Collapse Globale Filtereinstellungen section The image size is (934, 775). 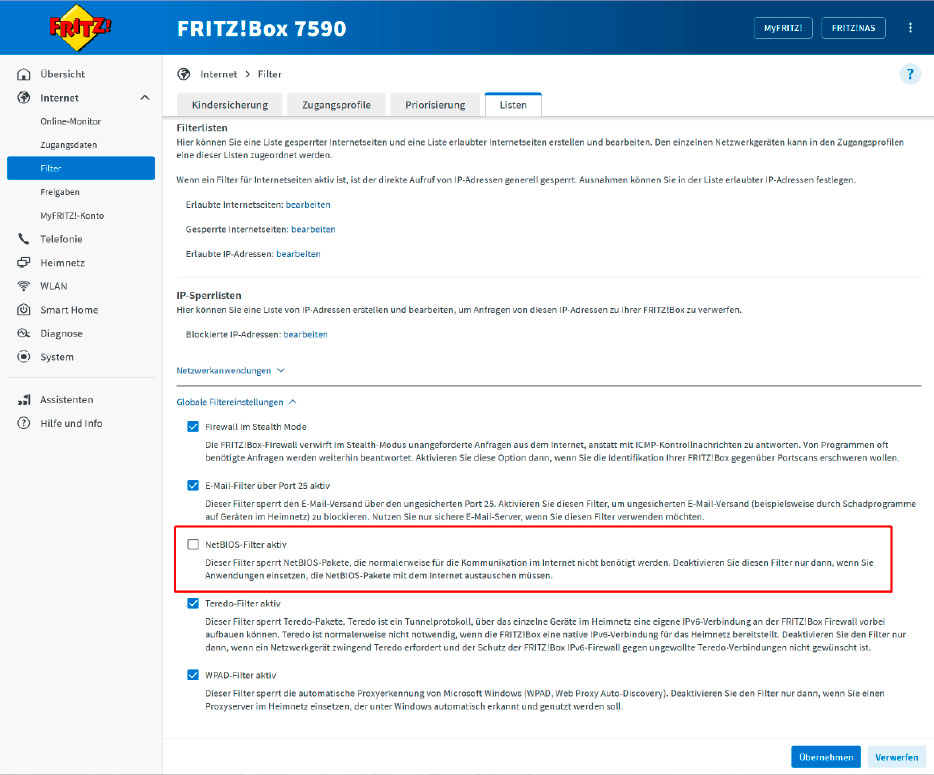point(236,402)
